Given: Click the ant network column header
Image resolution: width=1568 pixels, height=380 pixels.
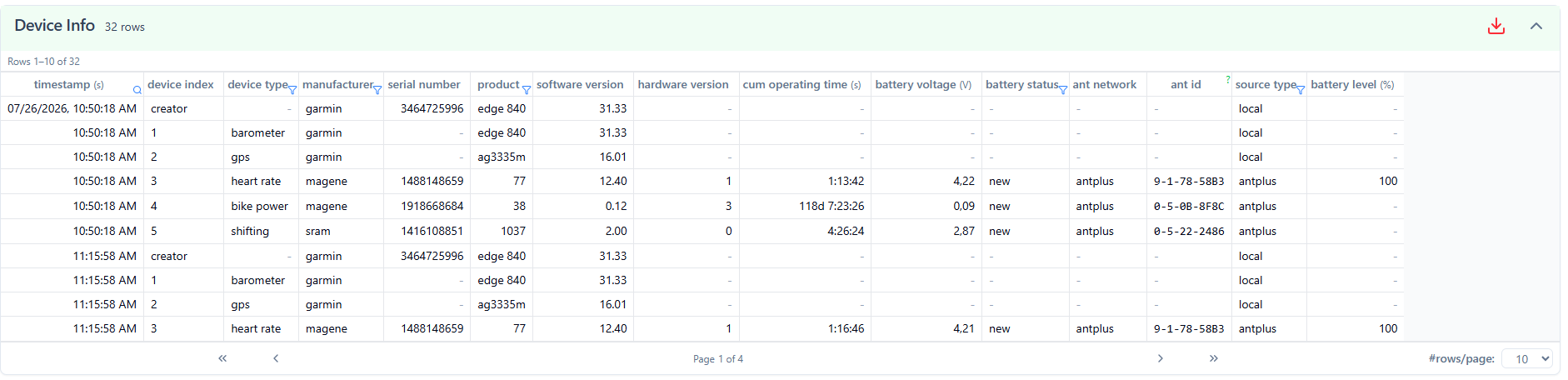Looking at the screenshot, I should [1105, 84].
